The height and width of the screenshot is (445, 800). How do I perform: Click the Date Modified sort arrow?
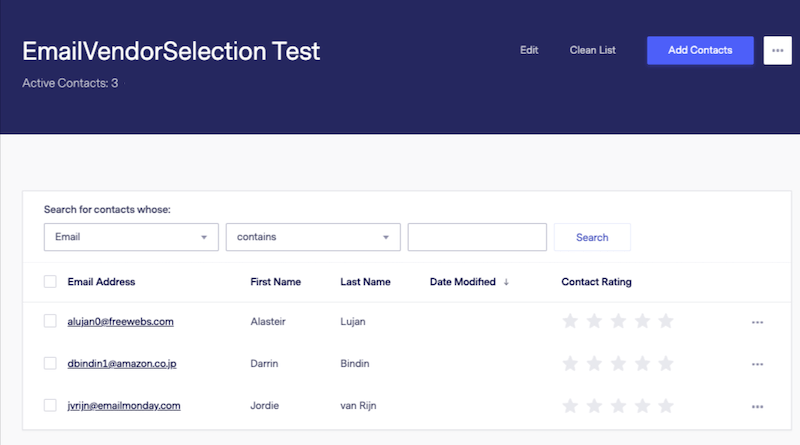click(506, 282)
